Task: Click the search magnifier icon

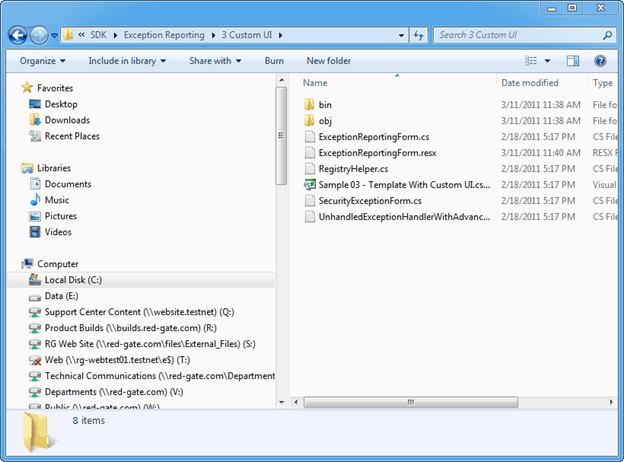Action: coord(607,35)
